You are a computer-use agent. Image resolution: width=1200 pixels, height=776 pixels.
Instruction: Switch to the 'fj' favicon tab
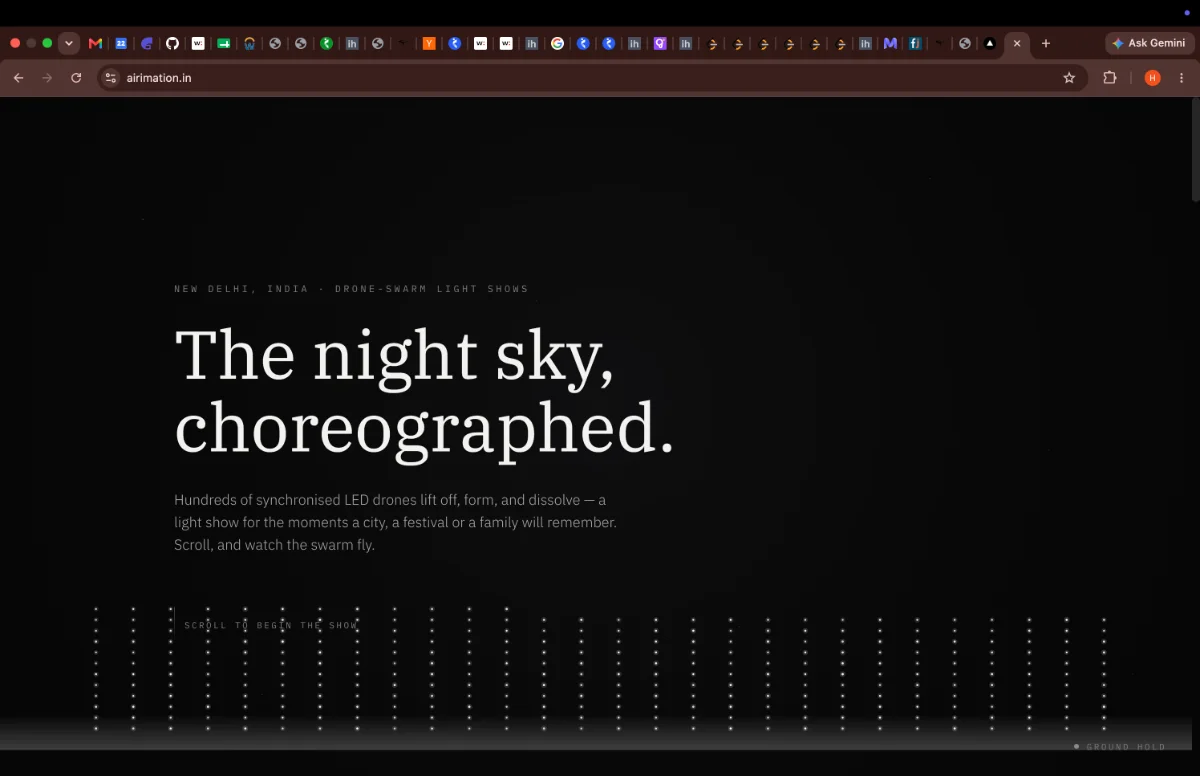pos(915,44)
